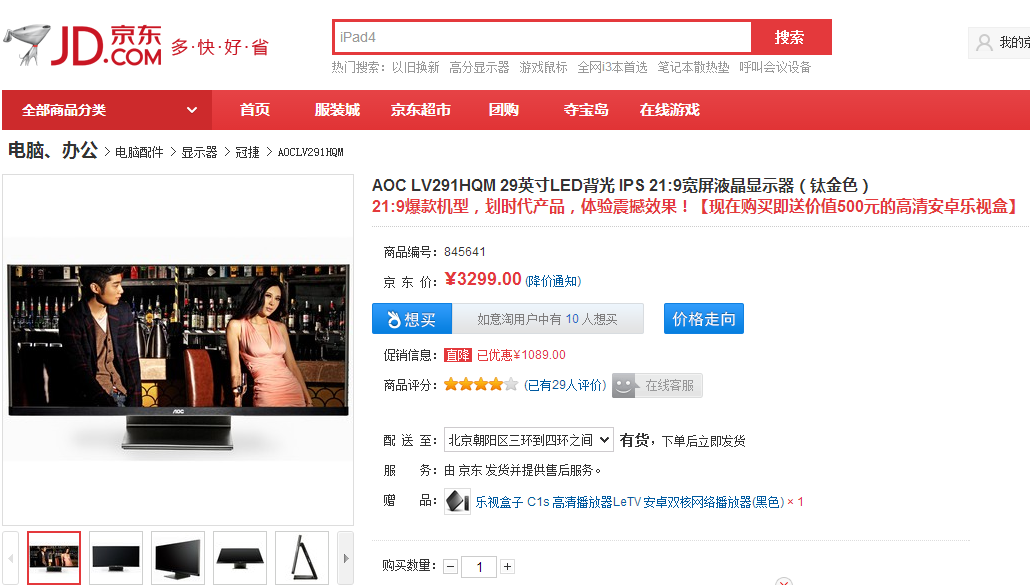Viewport: 1030px width, 585px height.
Task: Click the main product image of AOC monitor
Action: [x=178, y=350]
